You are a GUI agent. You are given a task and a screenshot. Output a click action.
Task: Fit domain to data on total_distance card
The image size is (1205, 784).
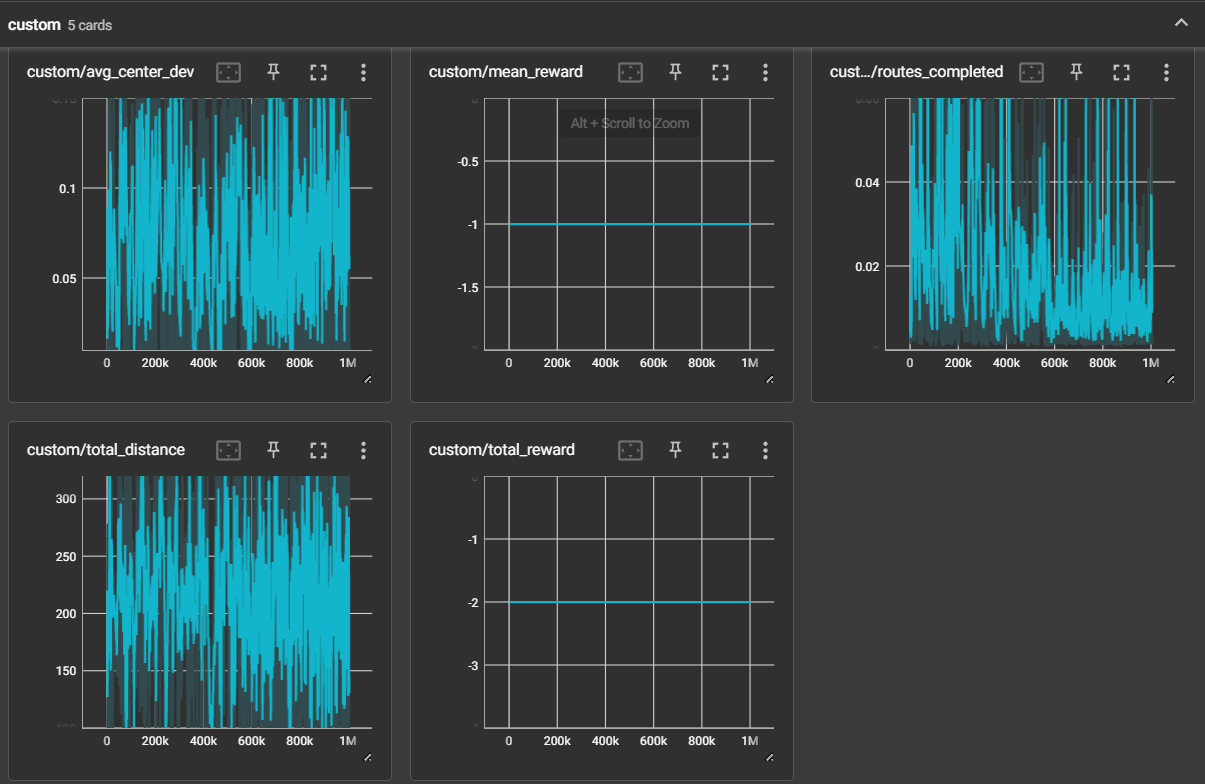(229, 450)
